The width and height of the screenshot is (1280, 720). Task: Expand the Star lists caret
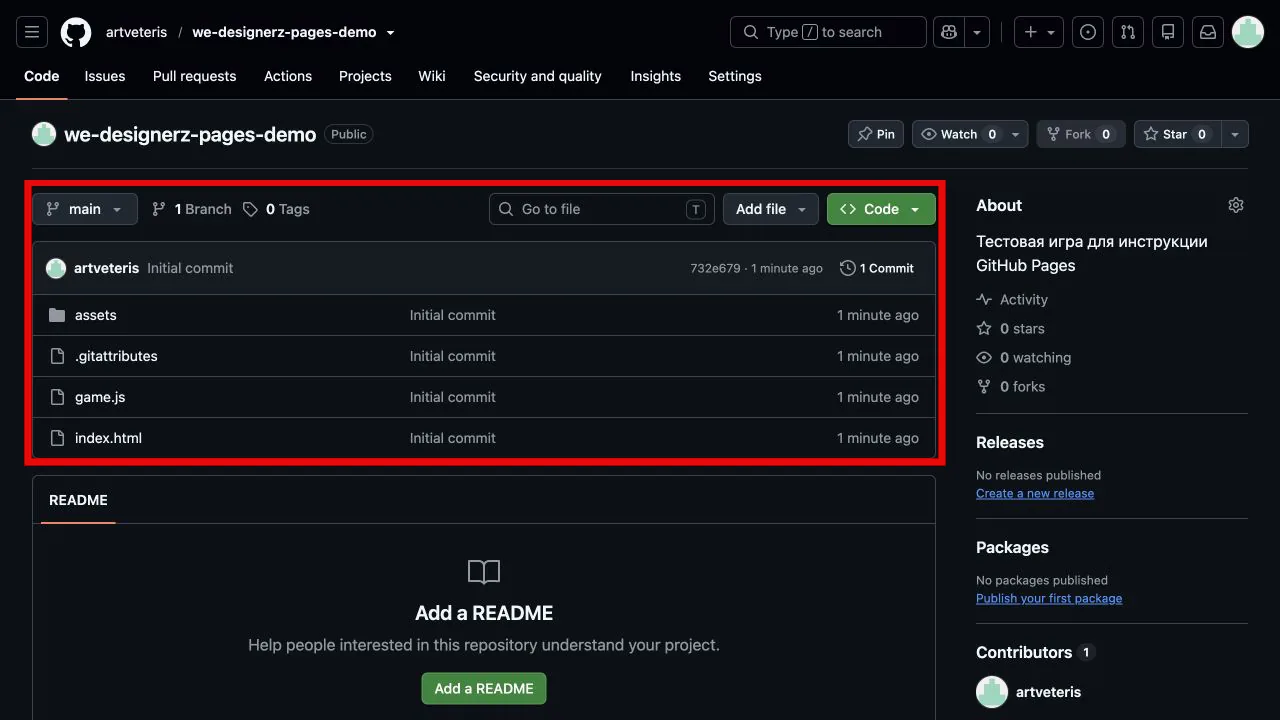[1235, 134]
